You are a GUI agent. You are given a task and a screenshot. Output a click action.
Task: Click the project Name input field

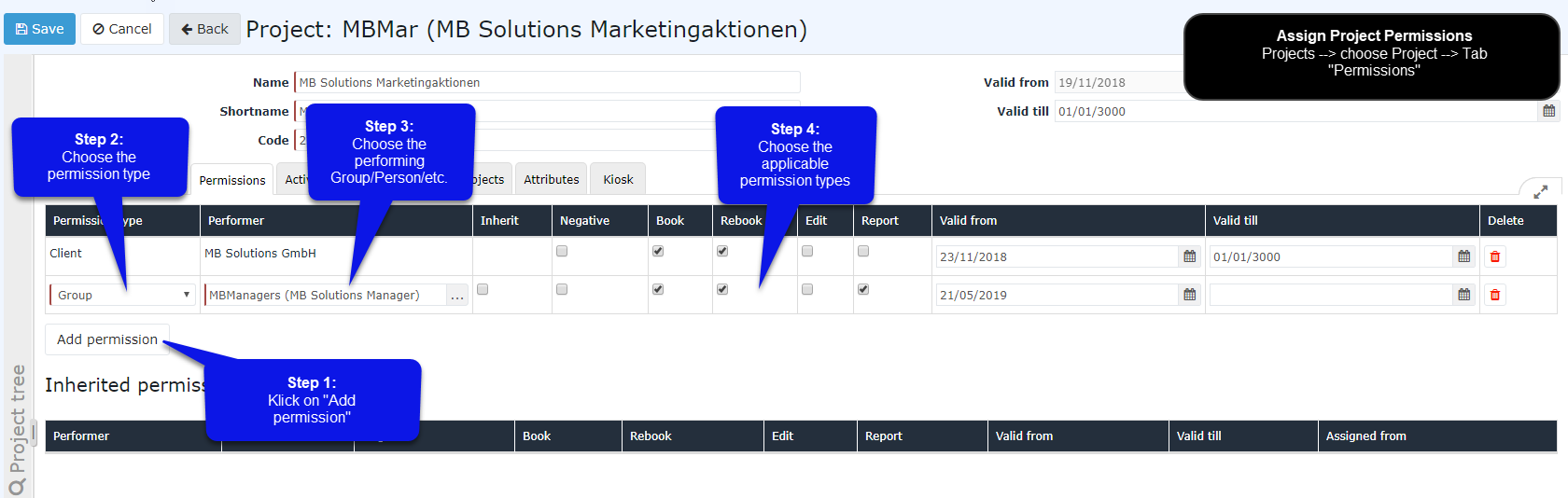coord(547,82)
